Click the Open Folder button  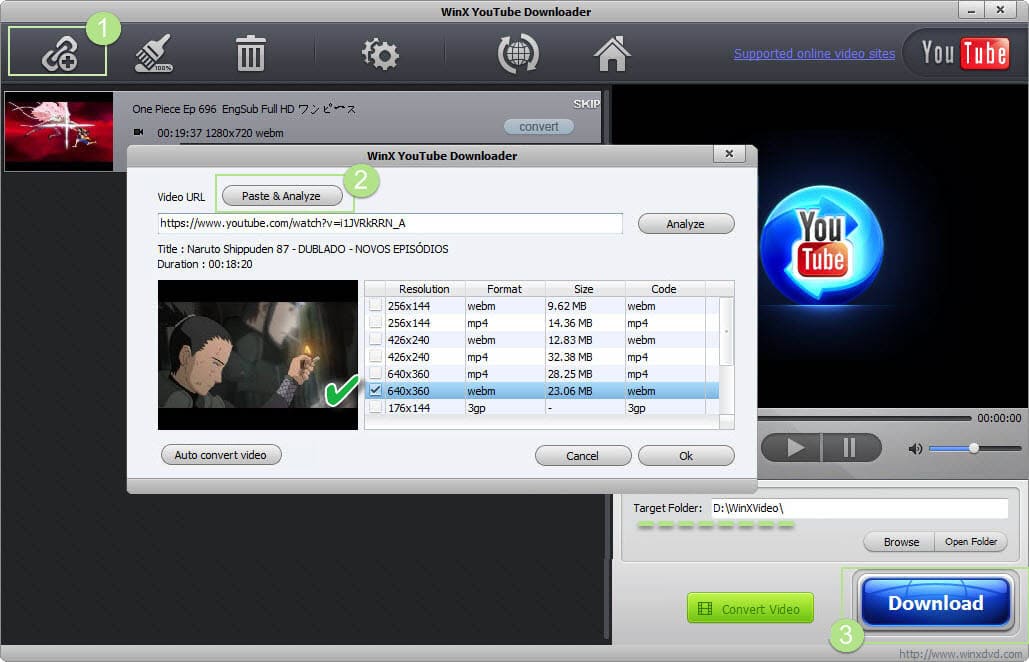point(971,542)
